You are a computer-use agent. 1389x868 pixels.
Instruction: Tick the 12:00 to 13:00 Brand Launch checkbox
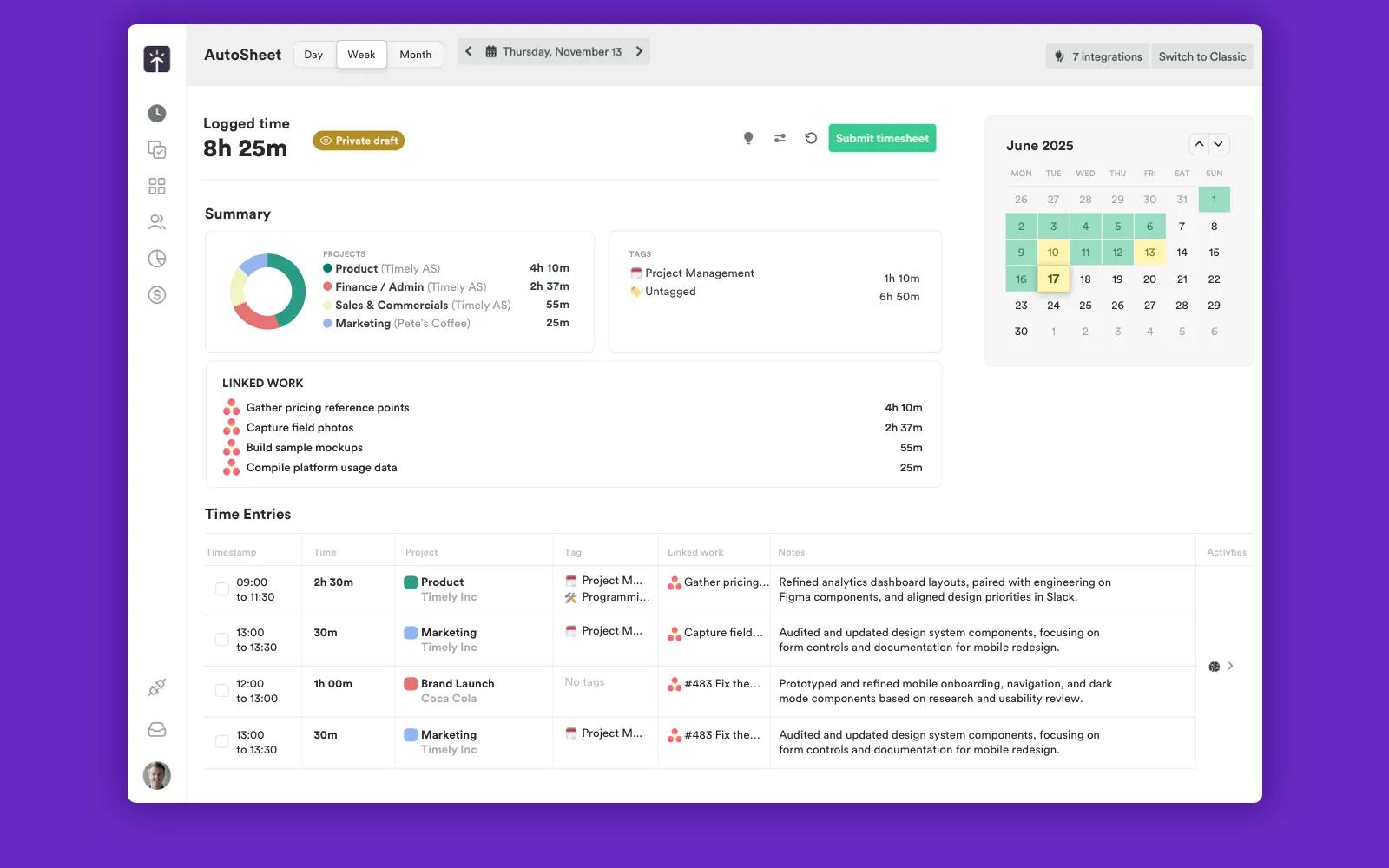(x=221, y=691)
